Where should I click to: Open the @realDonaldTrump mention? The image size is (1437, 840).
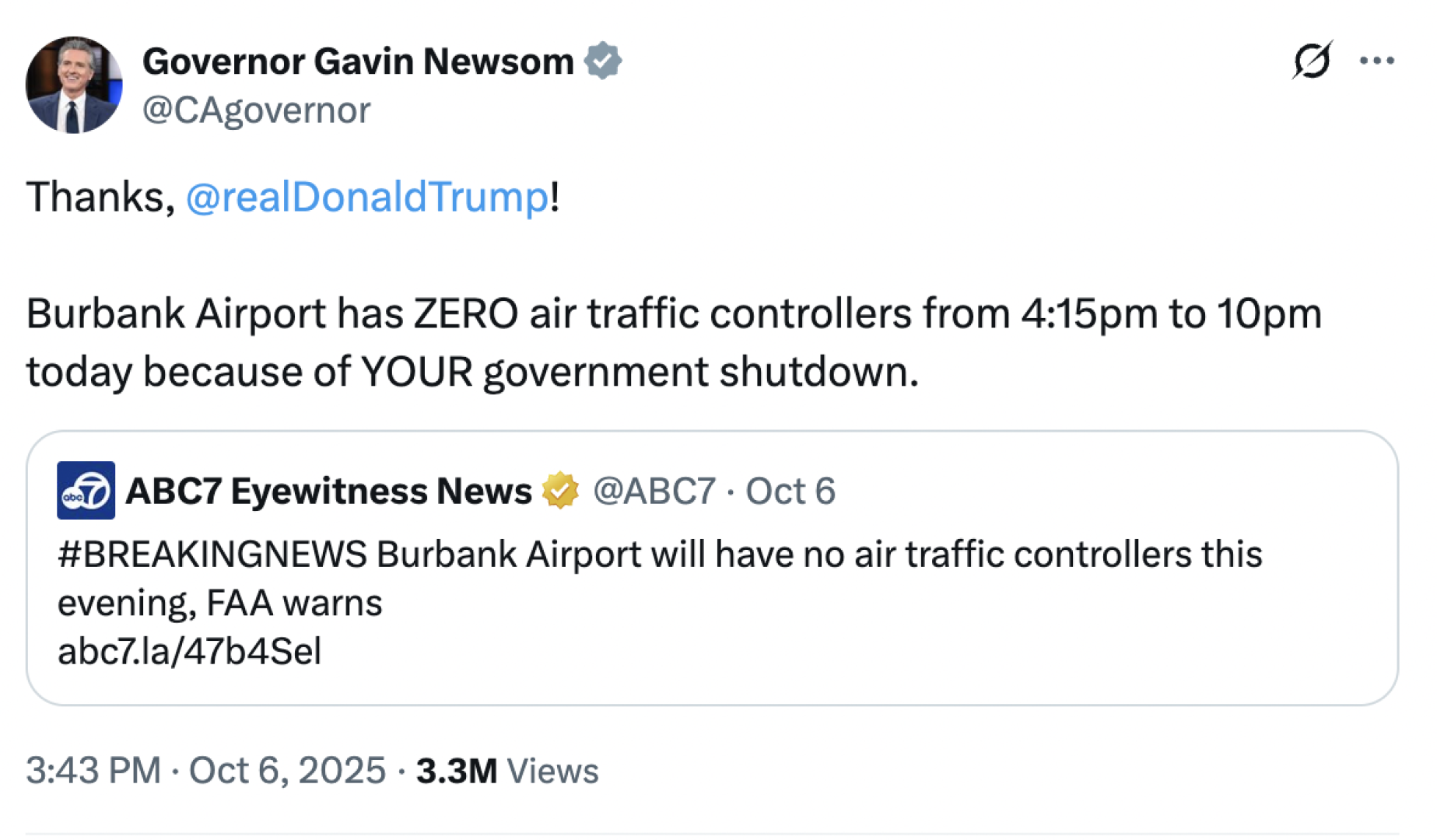coord(366,197)
